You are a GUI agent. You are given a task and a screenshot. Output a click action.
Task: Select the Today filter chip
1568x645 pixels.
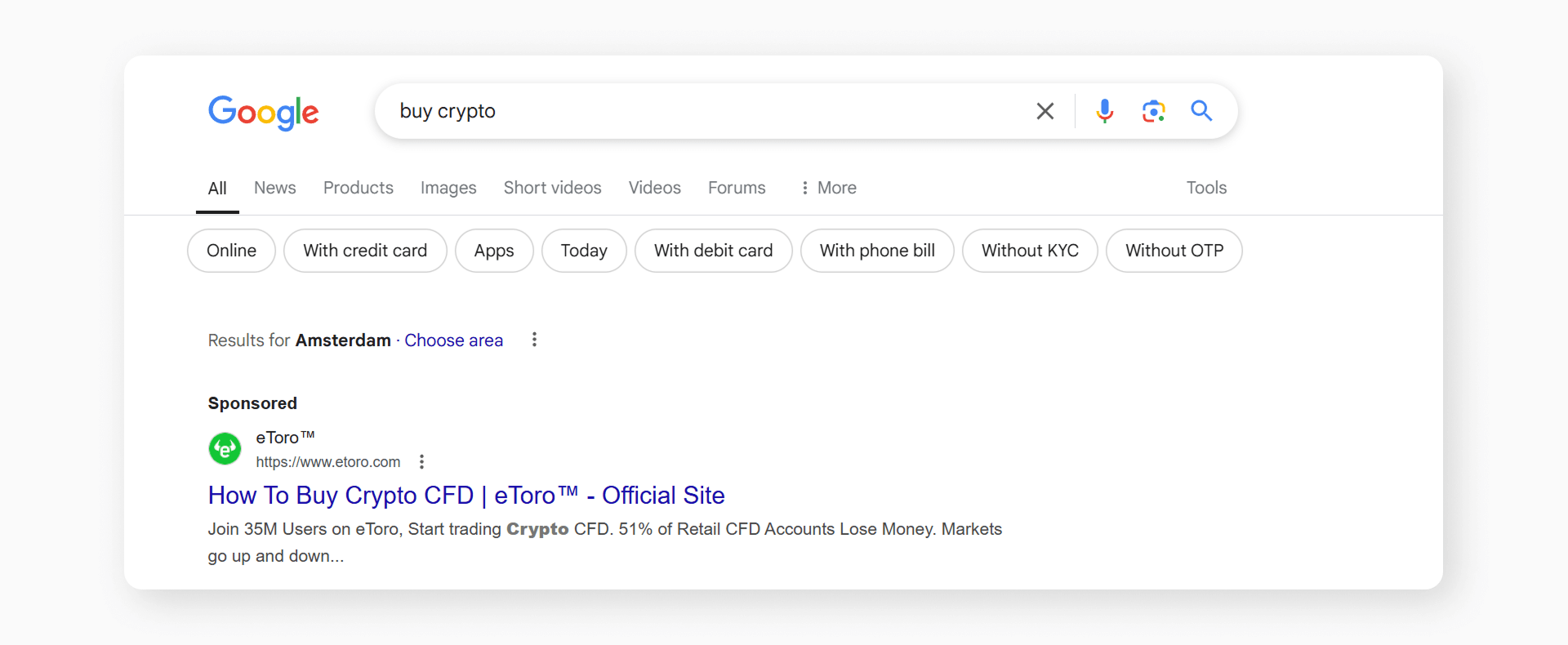tap(584, 251)
